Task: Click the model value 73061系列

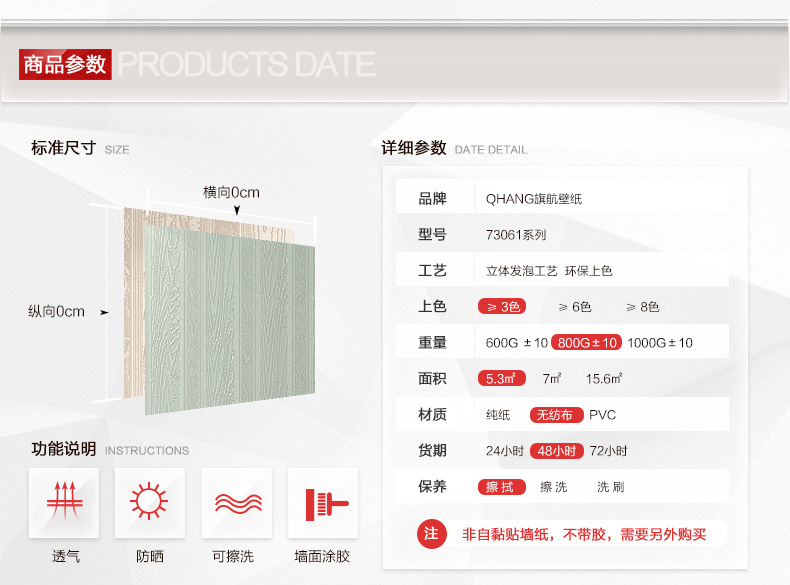Action: coord(516,235)
